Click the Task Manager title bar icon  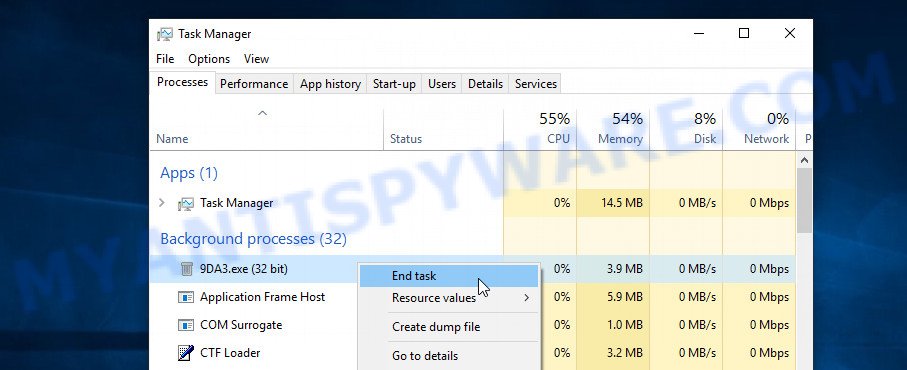[x=164, y=34]
